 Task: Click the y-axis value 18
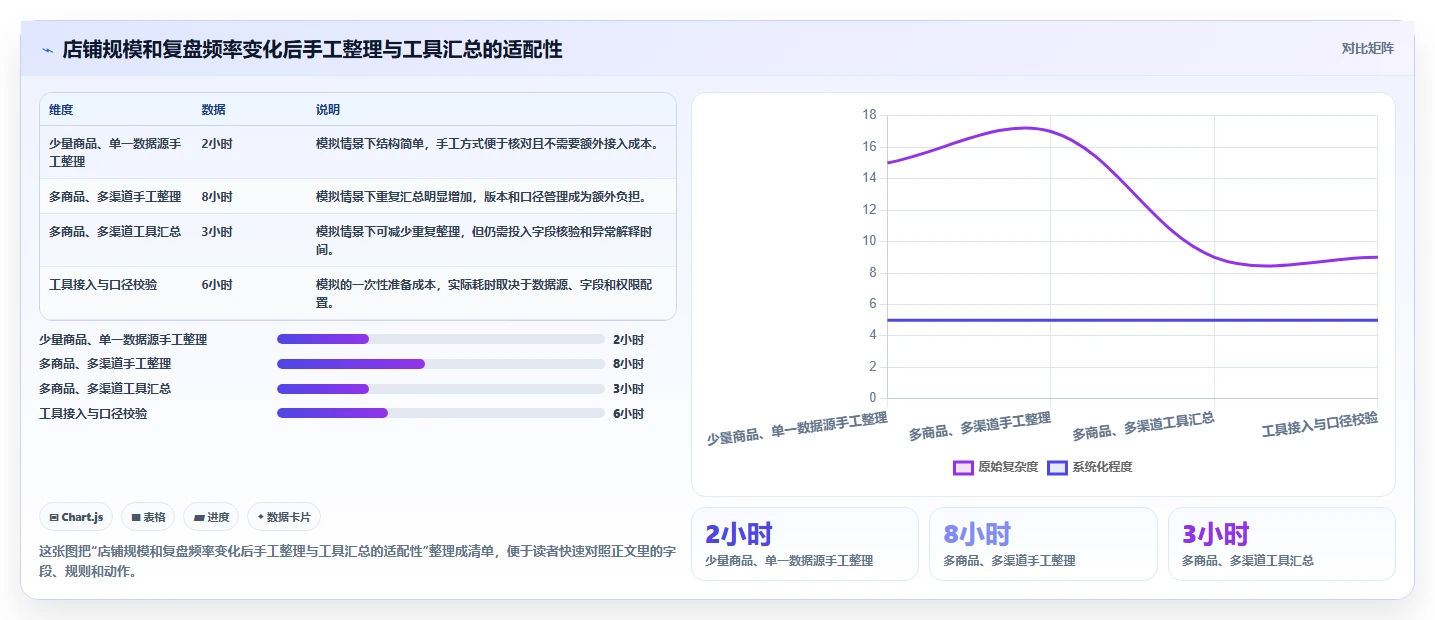click(x=869, y=115)
